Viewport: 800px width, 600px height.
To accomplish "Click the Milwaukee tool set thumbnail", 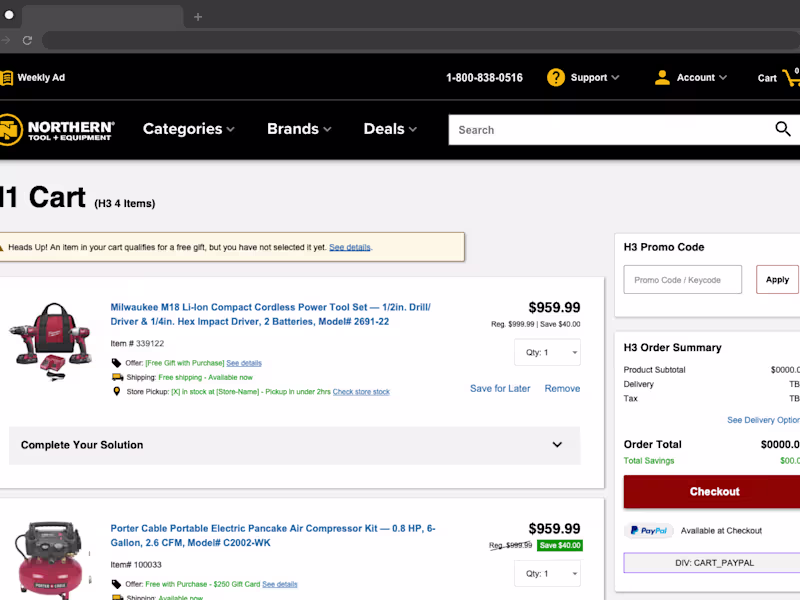I will click(x=52, y=342).
